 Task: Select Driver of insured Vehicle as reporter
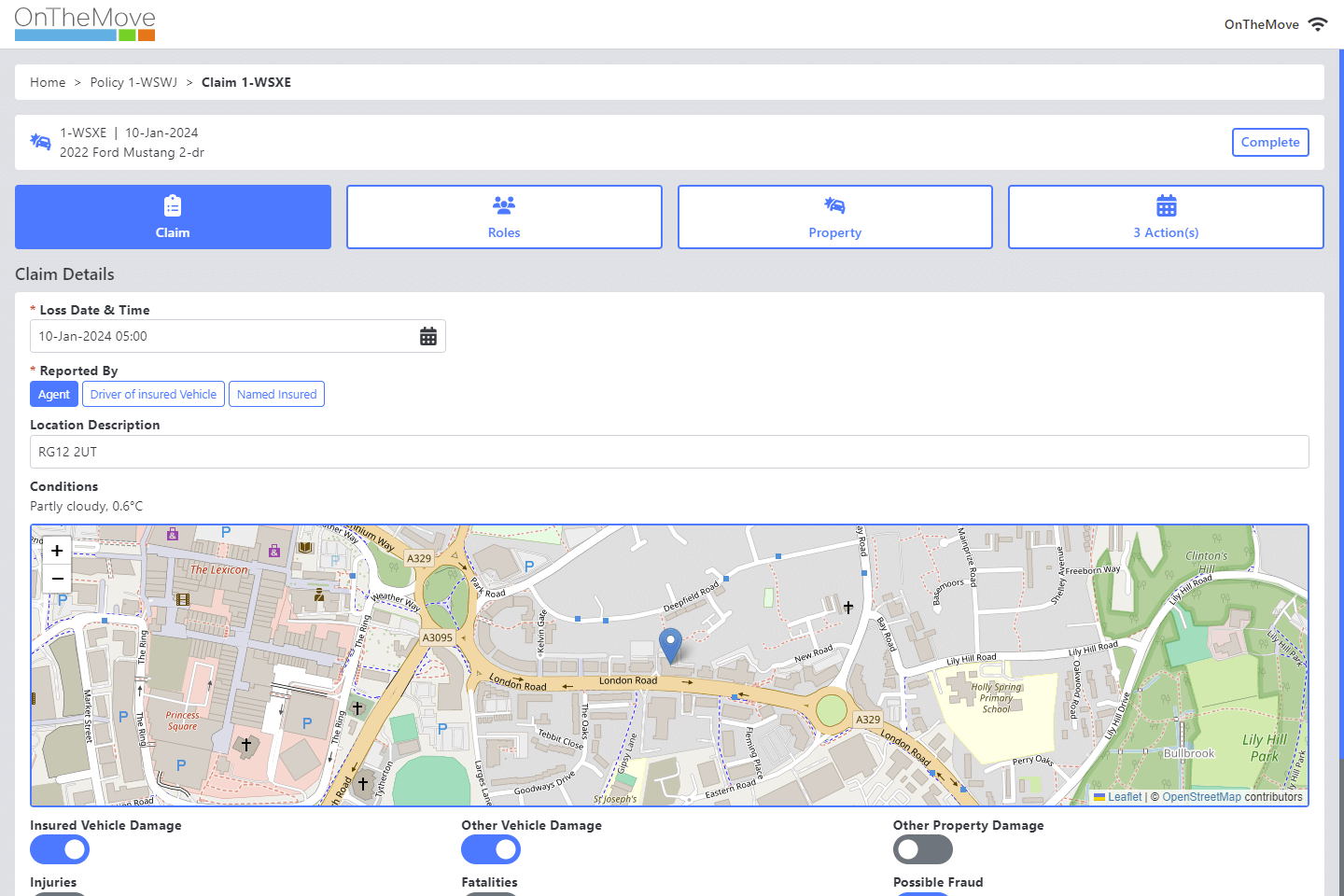[152, 394]
